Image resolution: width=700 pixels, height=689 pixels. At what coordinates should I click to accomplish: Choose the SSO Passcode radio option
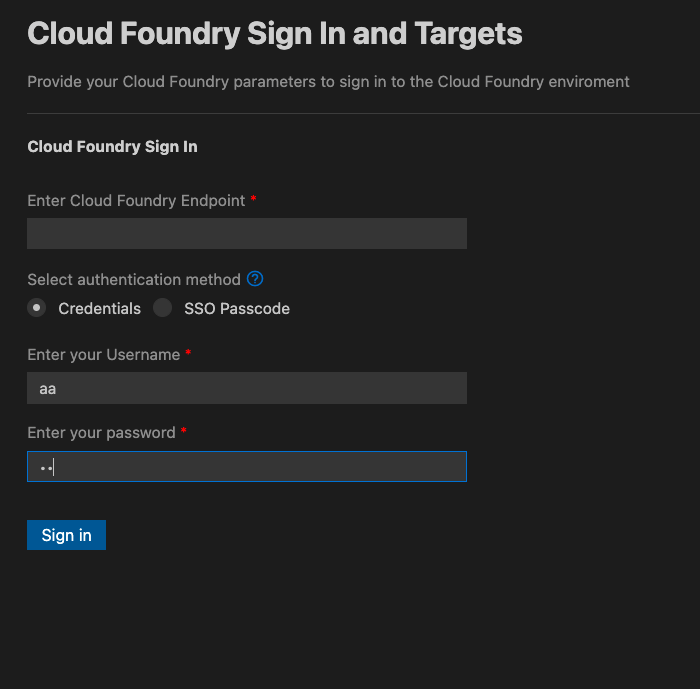[x=162, y=308]
